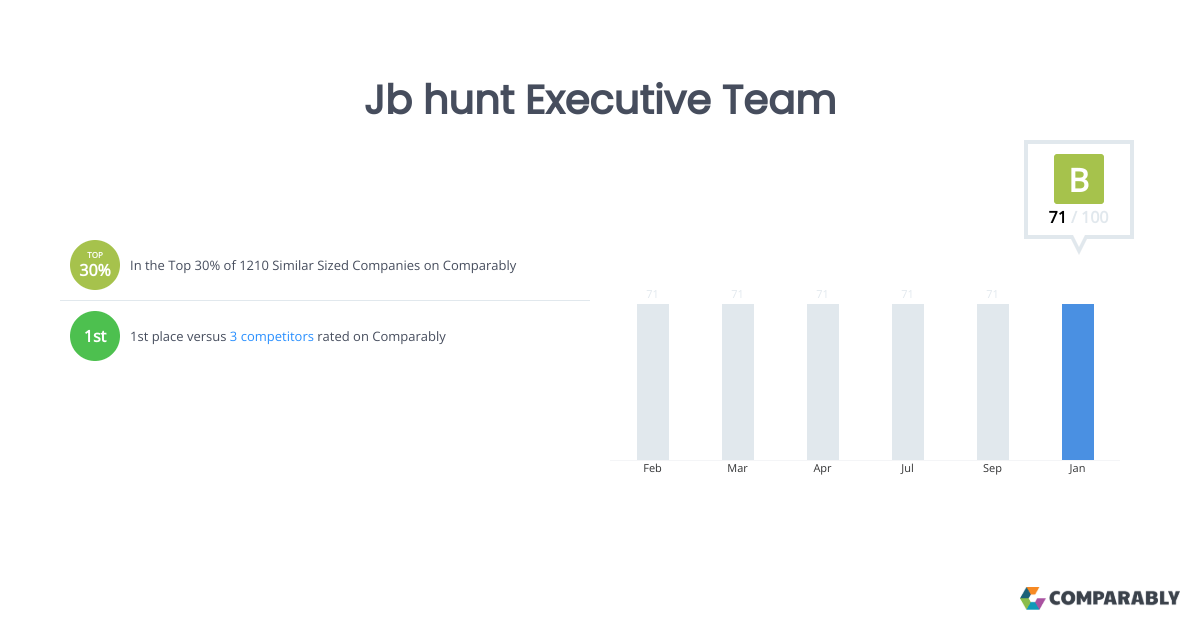The image size is (1200, 630).
Task: Select the Mar bar in chart
Action: coord(737,381)
